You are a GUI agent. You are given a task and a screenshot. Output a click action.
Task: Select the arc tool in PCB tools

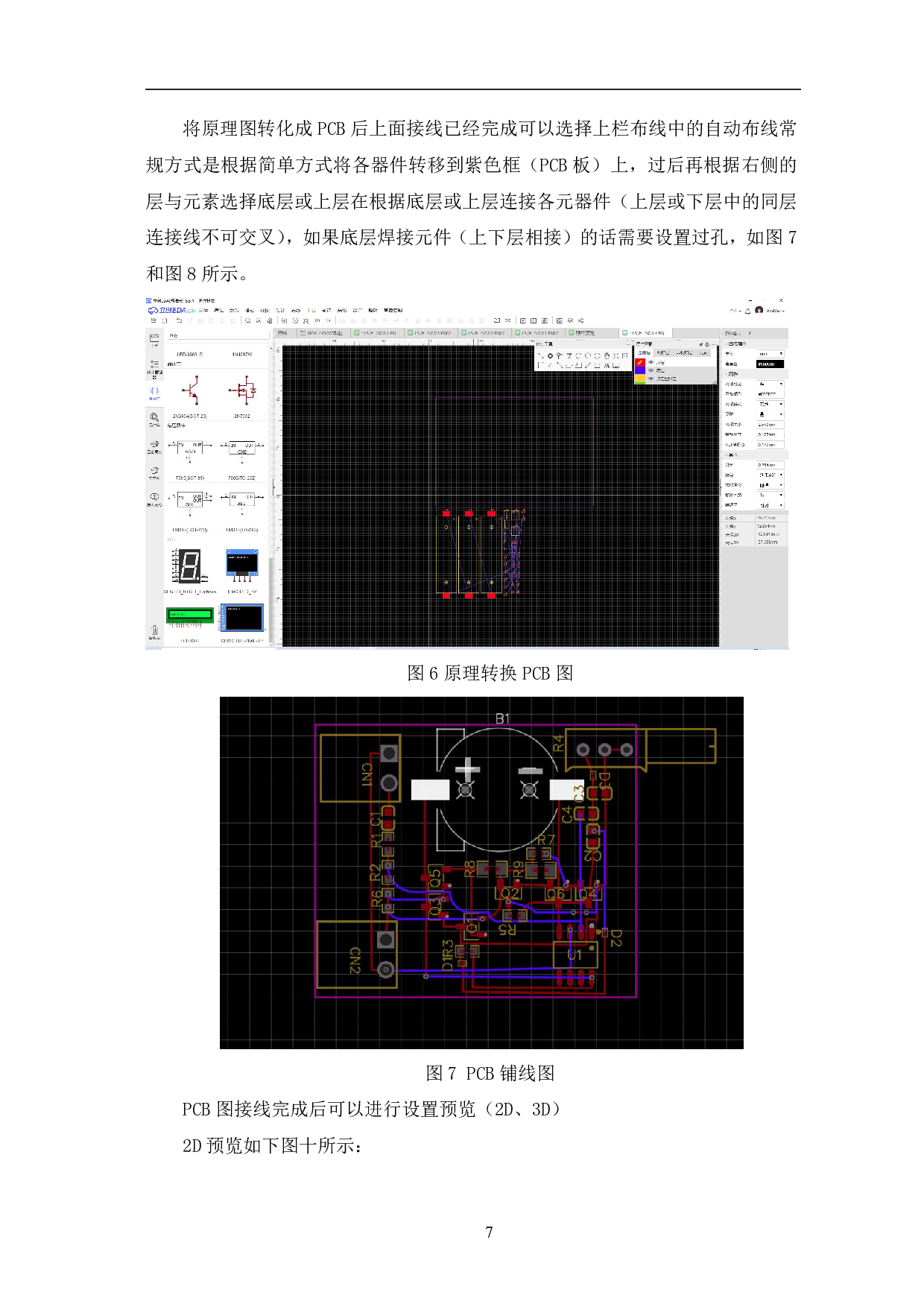pyautogui.click(x=578, y=355)
